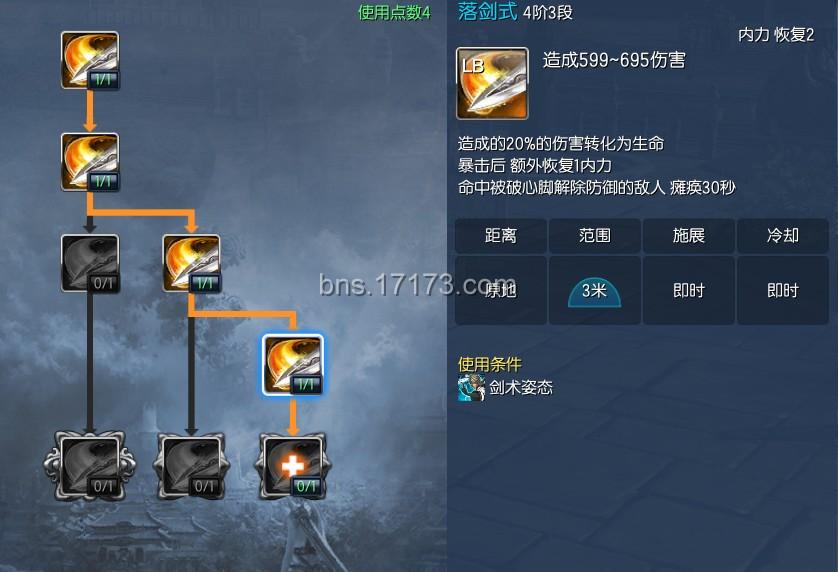
Task: Click the 即时 value under 冷却
Action: click(783, 290)
